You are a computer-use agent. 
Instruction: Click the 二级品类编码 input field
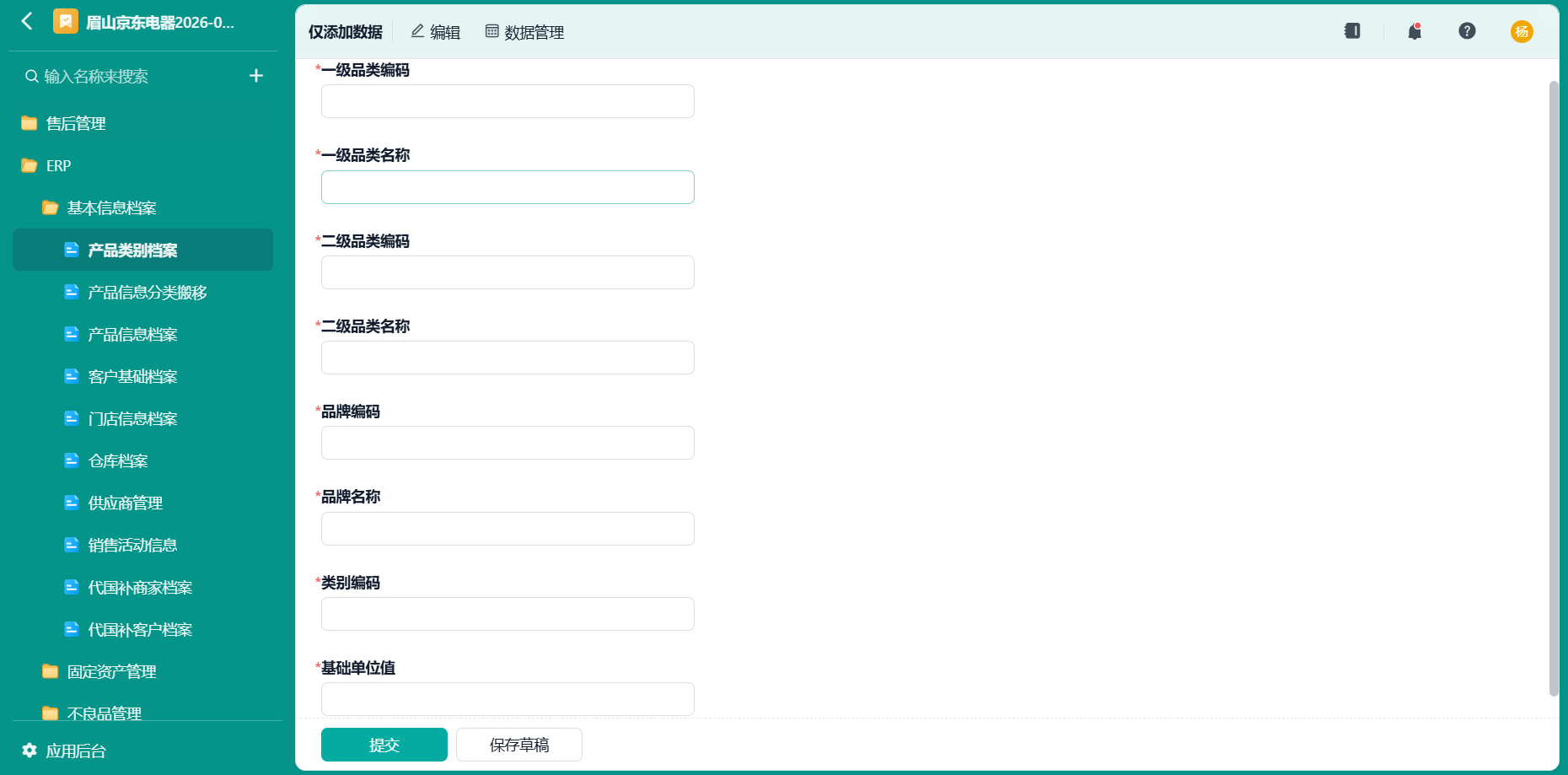[x=507, y=272]
